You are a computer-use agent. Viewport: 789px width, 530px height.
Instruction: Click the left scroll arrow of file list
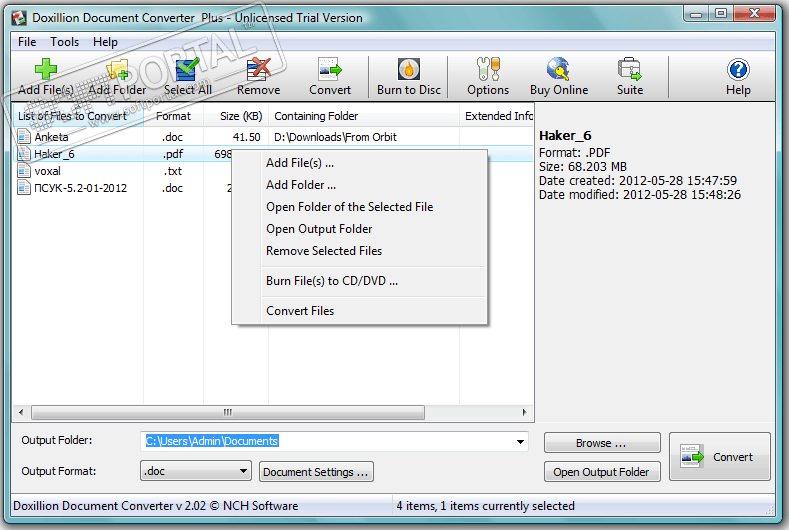[x=21, y=413]
